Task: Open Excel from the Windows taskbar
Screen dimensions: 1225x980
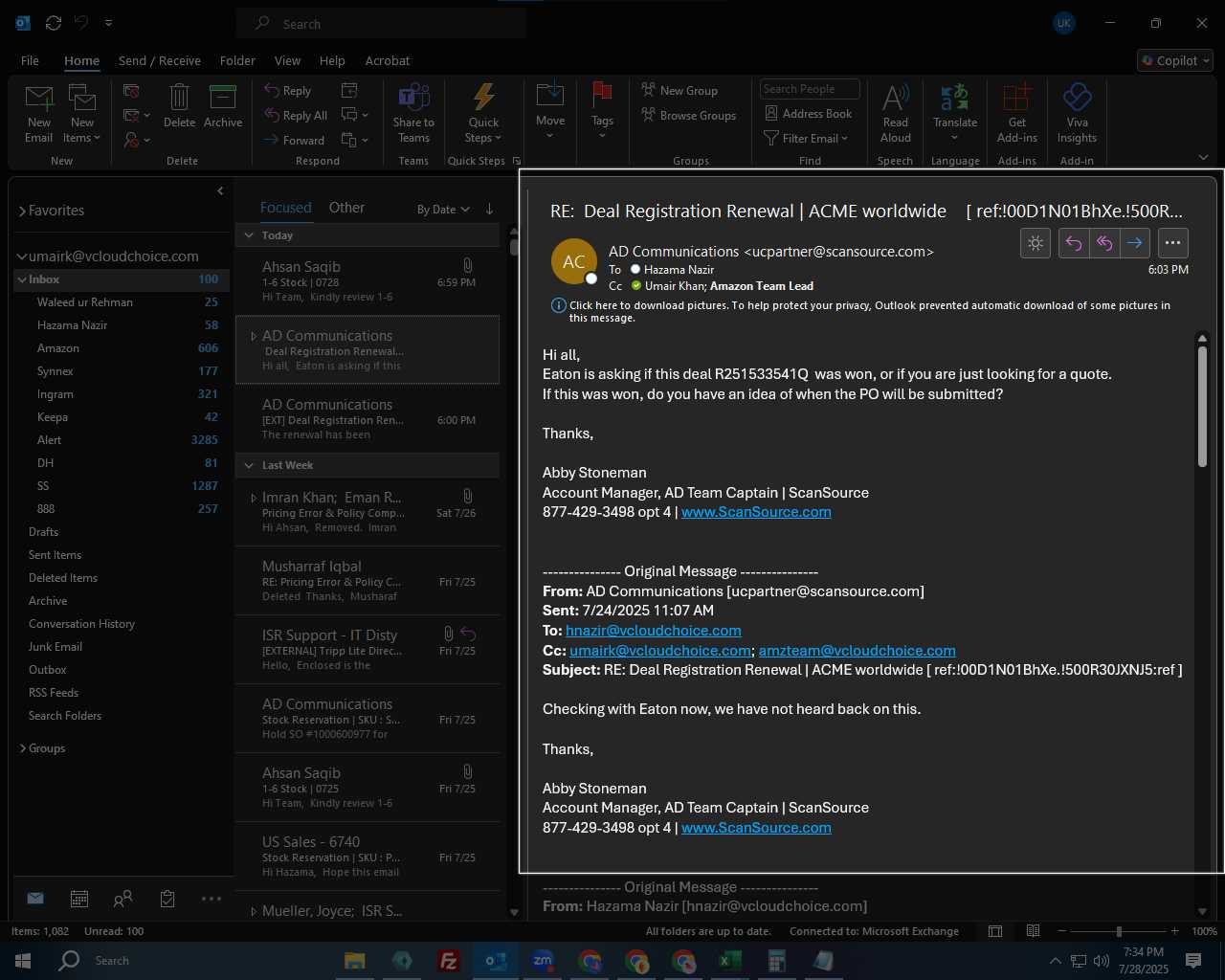Action: (x=729, y=961)
